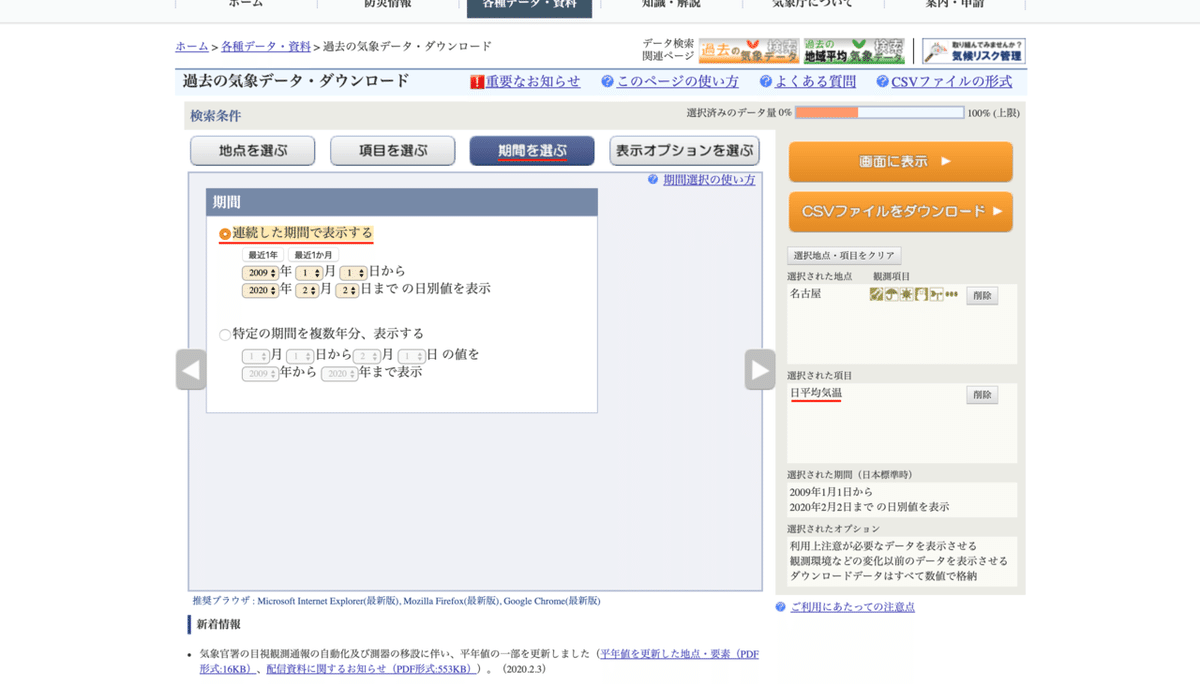Screen dimensions: 1200x684
Task: Open the start year 2009 dropdown
Action: coord(262,271)
